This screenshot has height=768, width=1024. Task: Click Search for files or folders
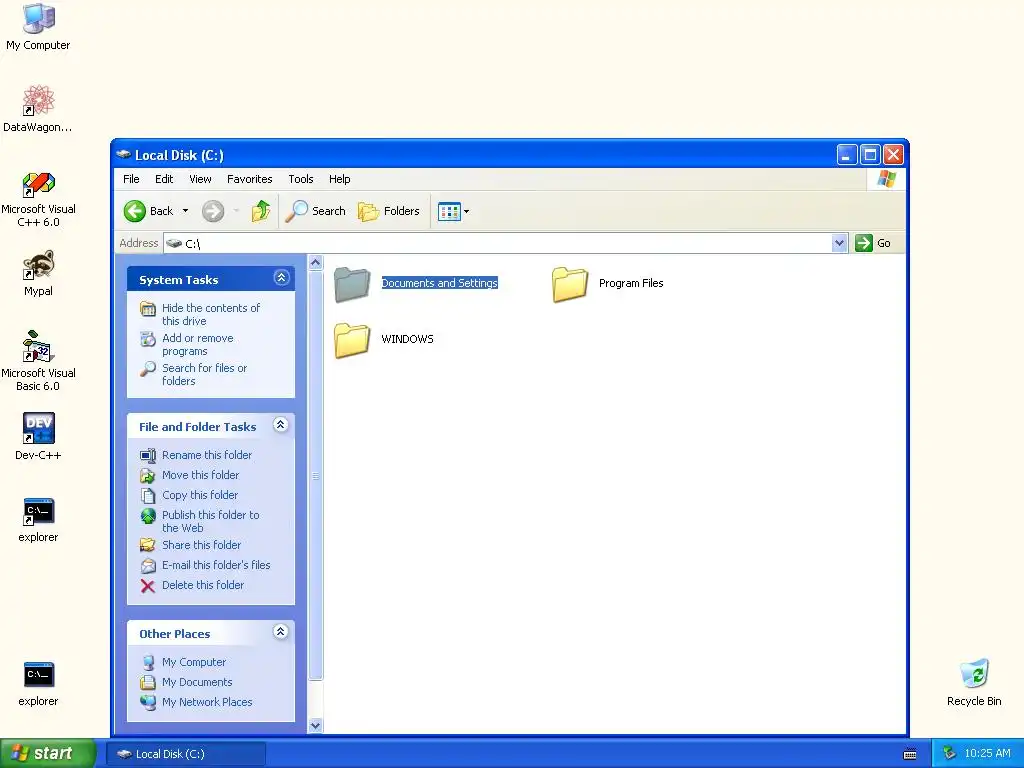204,374
